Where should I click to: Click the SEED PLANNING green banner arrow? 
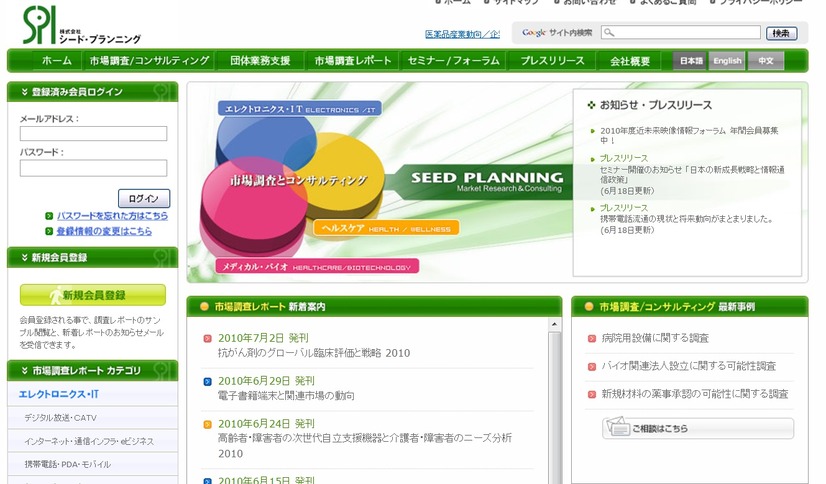point(479,182)
